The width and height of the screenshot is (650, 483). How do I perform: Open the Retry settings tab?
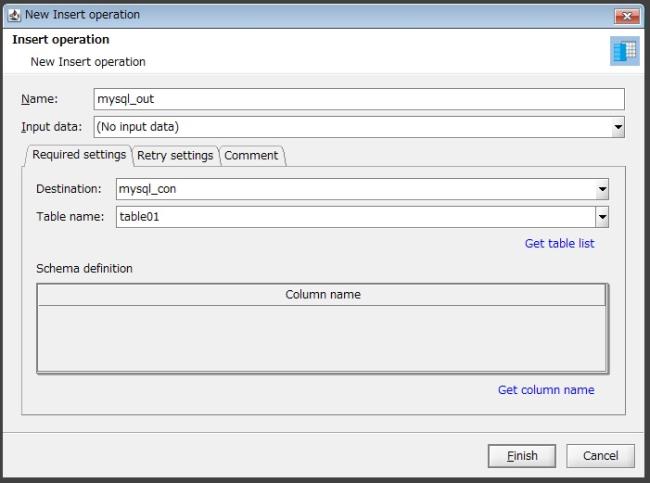pos(175,156)
